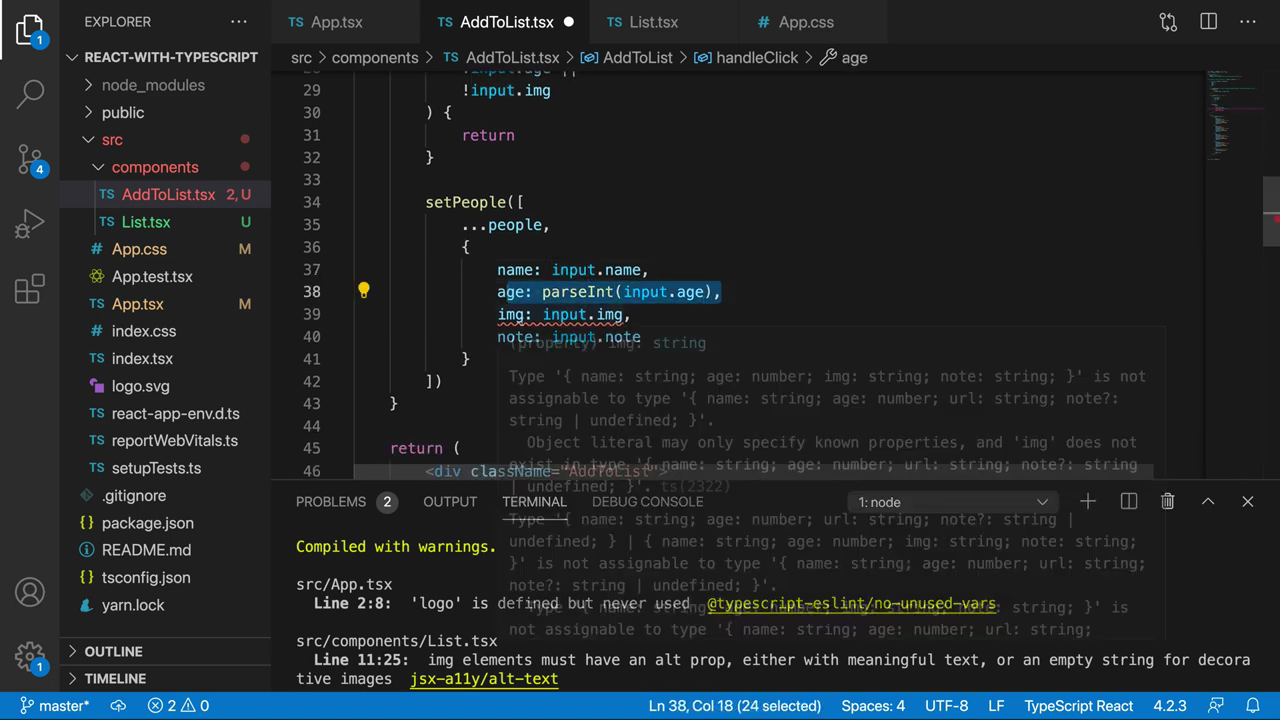Viewport: 1280px width, 720px height.
Task: Expand the OUTLINE section
Action: coord(165,651)
